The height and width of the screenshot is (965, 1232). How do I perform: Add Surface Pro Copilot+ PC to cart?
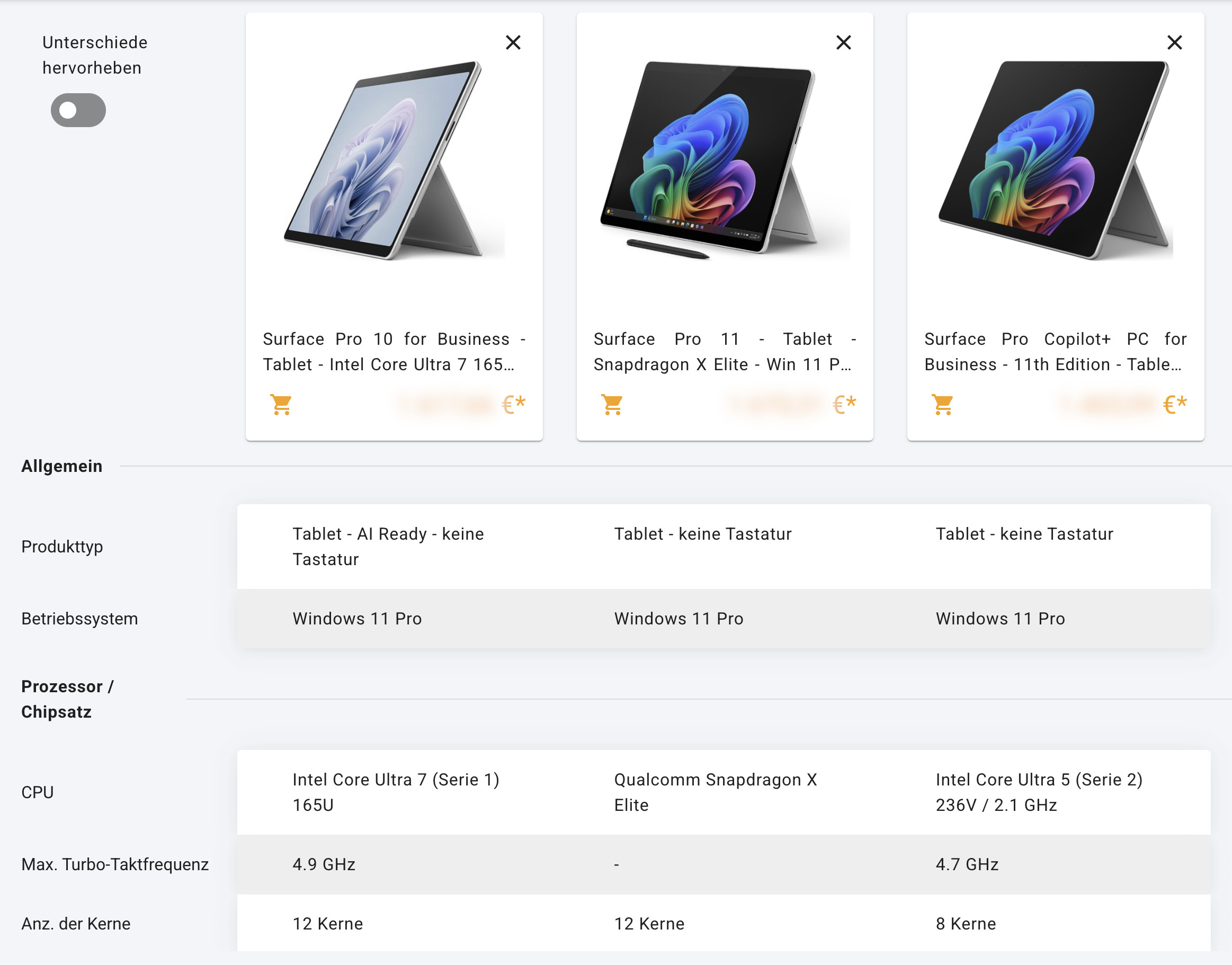942,405
